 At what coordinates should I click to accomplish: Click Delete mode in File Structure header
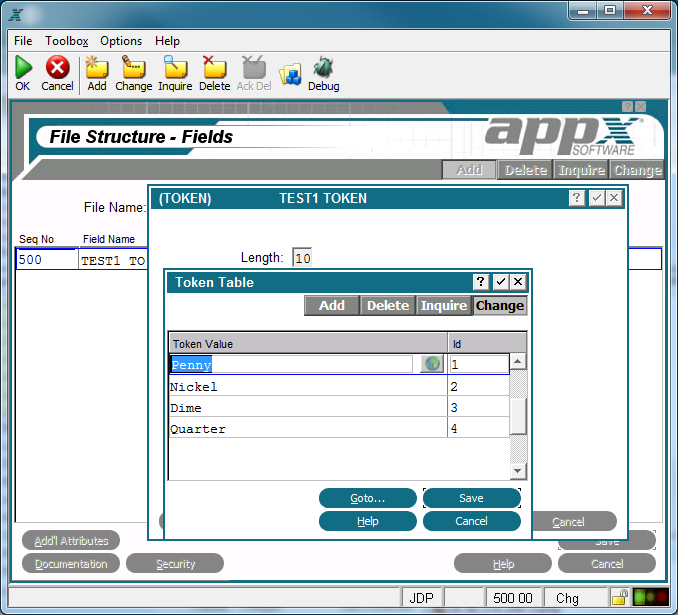click(x=525, y=170)
